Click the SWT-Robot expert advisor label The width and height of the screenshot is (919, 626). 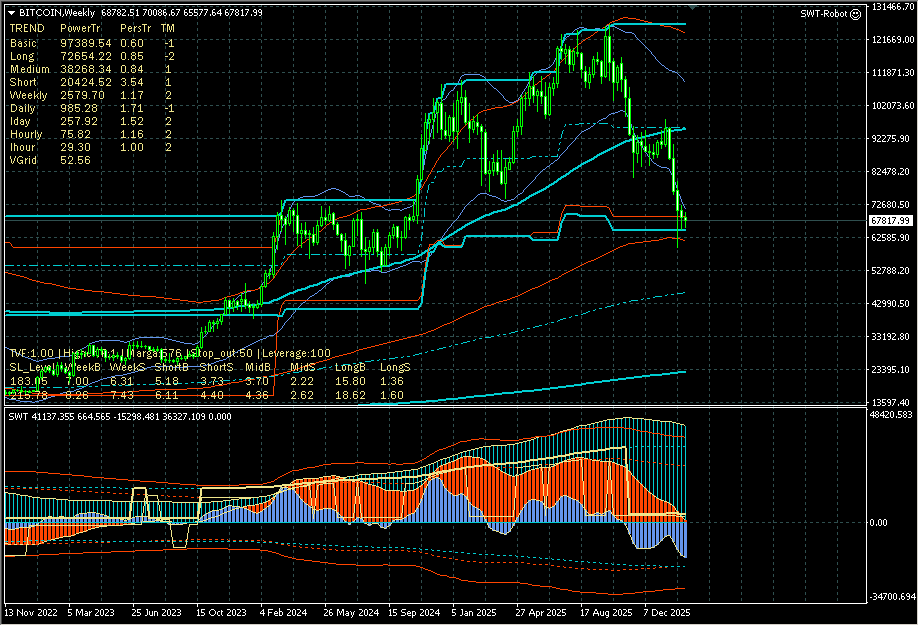(824, 14)
